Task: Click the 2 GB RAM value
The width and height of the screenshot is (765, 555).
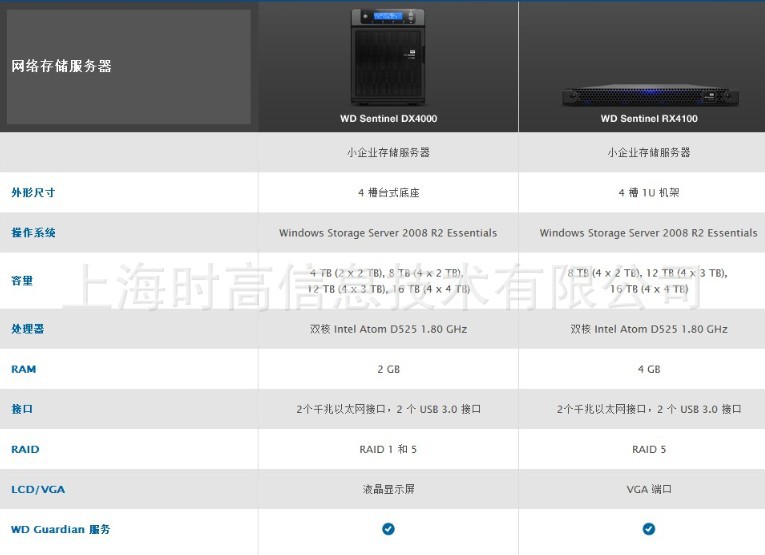Action: point(388,369)
